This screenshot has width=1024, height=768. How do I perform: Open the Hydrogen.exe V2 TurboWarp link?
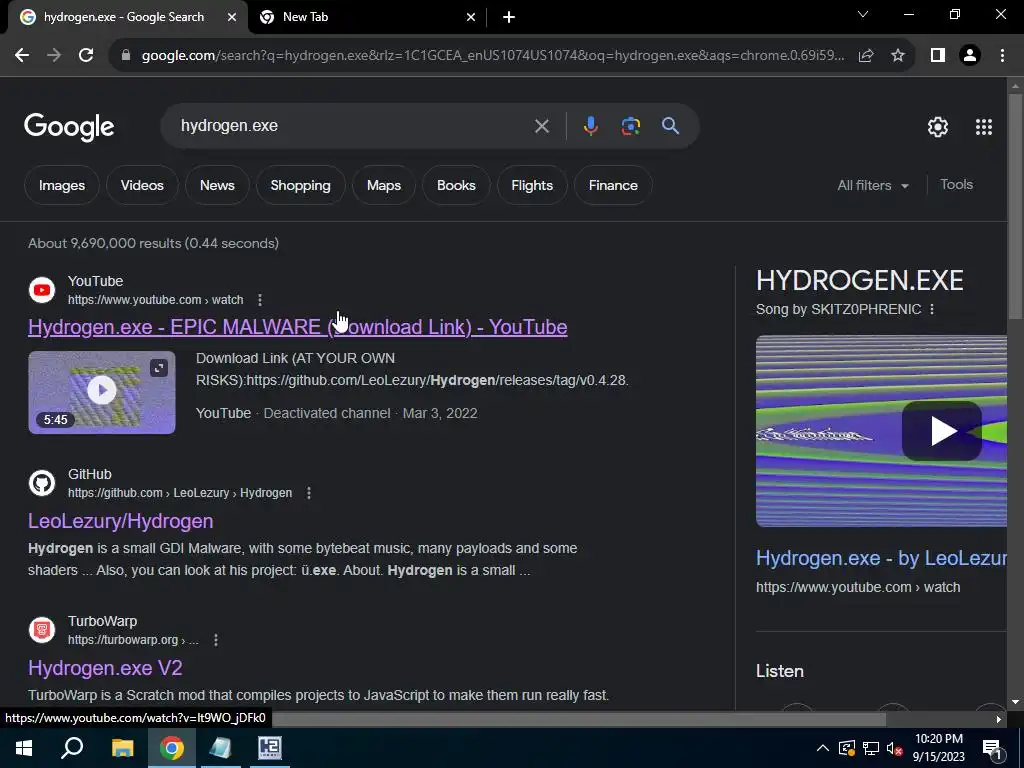(105, 668)
